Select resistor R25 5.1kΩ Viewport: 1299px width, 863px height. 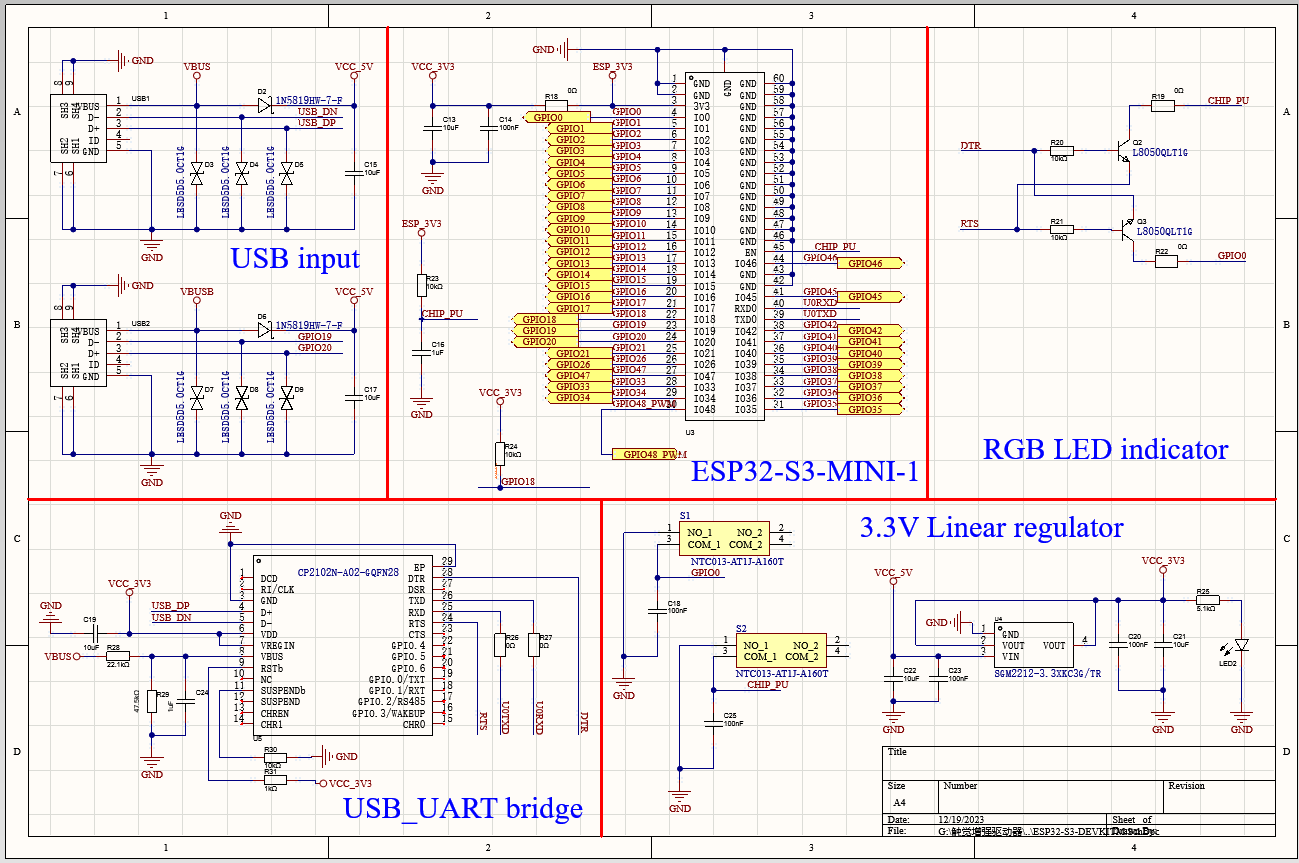[x=1208, y=600]
